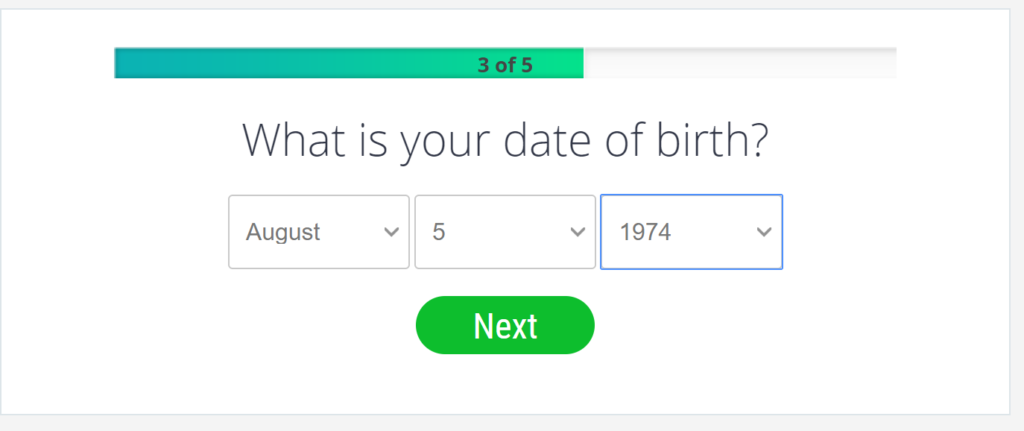Click the filled green part of the progress bar

tap(349, 63)
